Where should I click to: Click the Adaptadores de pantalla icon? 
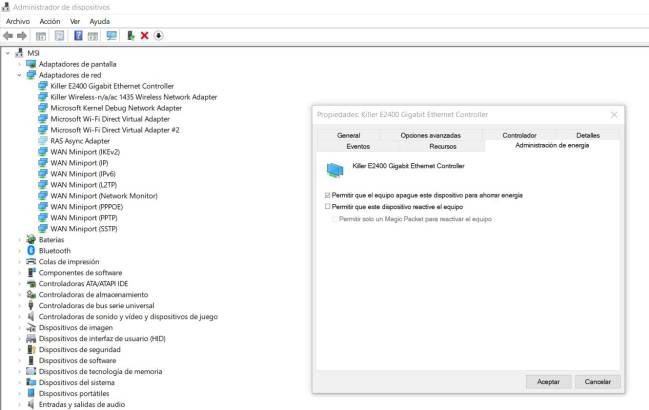click(31, 64)
